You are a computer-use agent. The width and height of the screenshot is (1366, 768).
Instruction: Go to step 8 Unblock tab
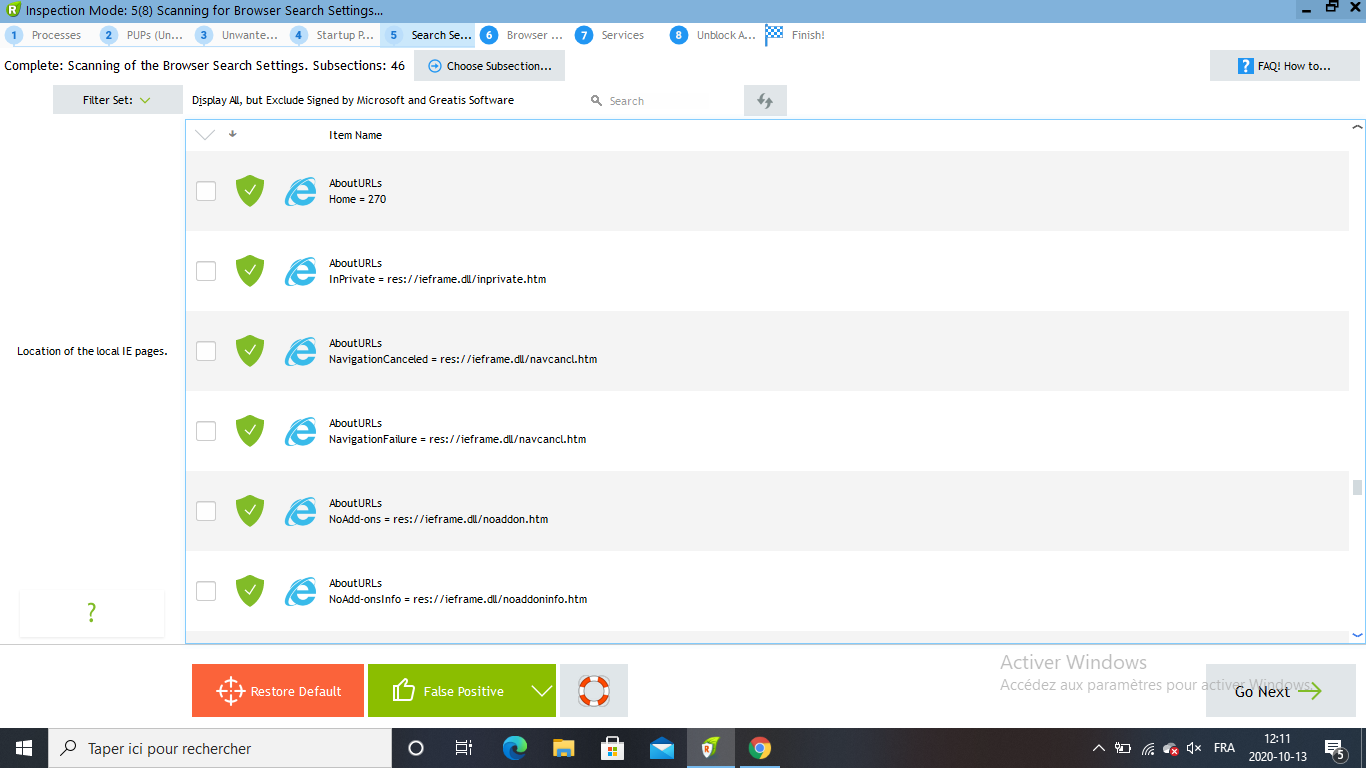[x=713, y=35]
